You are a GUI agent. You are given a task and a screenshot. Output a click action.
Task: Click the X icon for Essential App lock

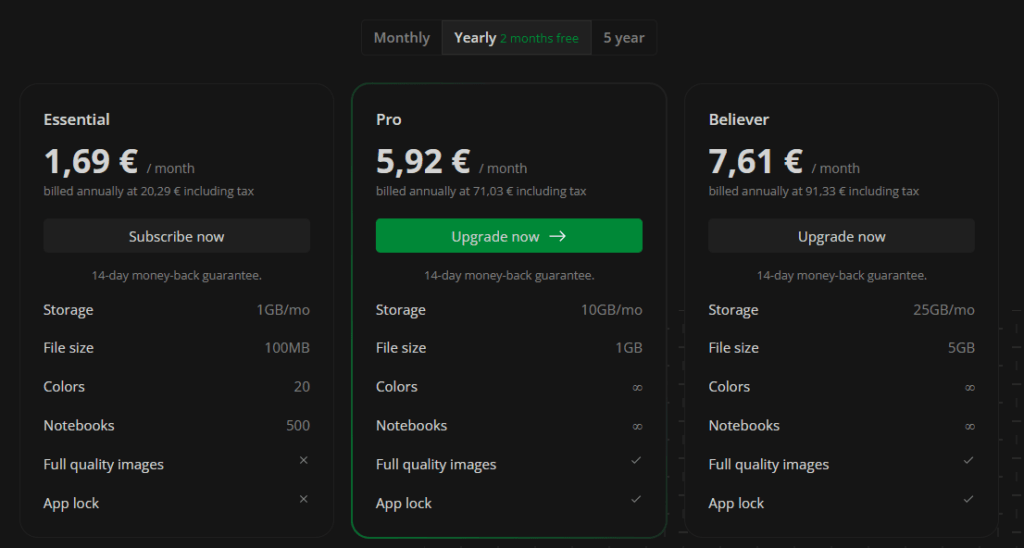304,499
